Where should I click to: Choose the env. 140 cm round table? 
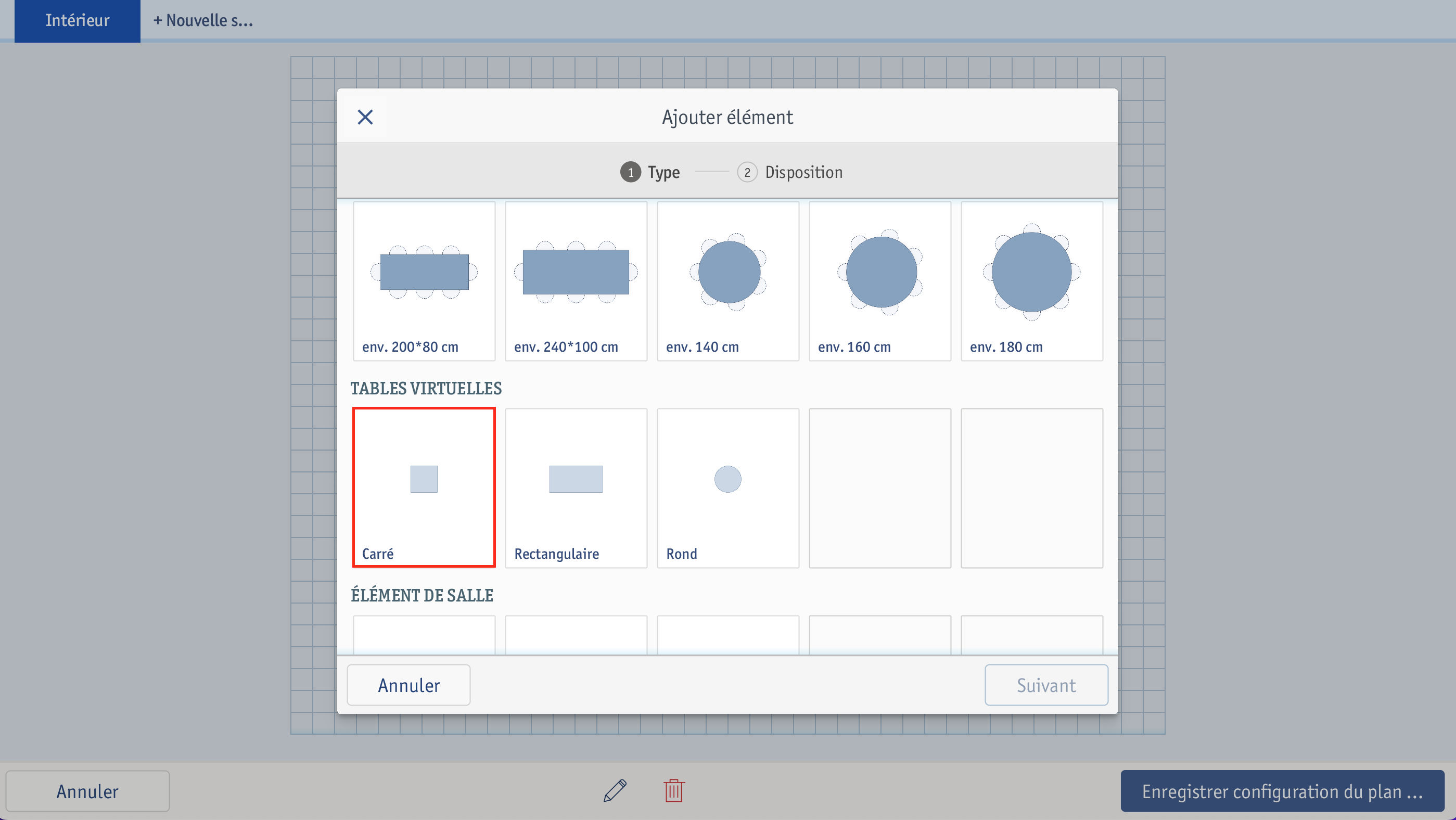click(728, 281)
